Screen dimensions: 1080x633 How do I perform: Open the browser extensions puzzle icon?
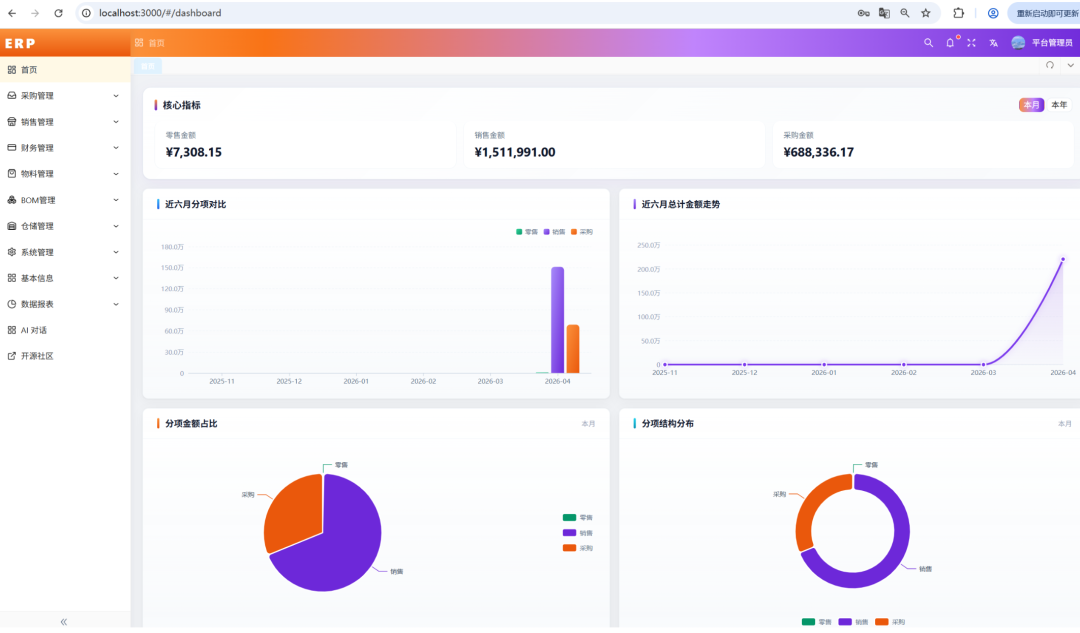click(x=958, y=13)
